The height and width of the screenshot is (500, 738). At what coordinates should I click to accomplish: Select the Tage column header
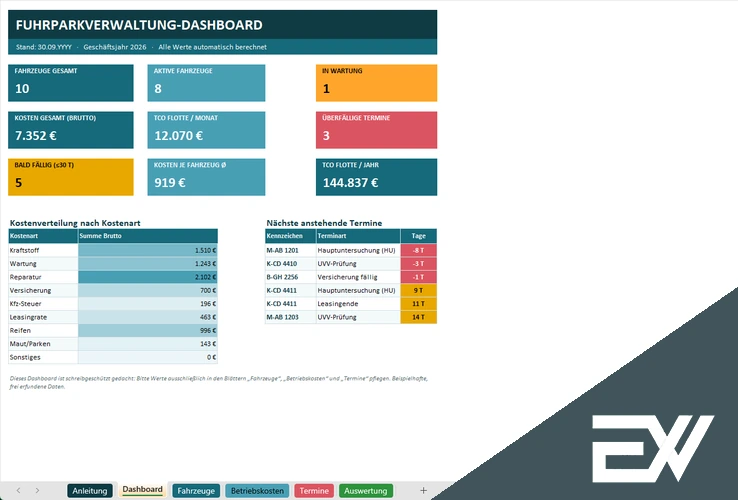tap(418, 236)
